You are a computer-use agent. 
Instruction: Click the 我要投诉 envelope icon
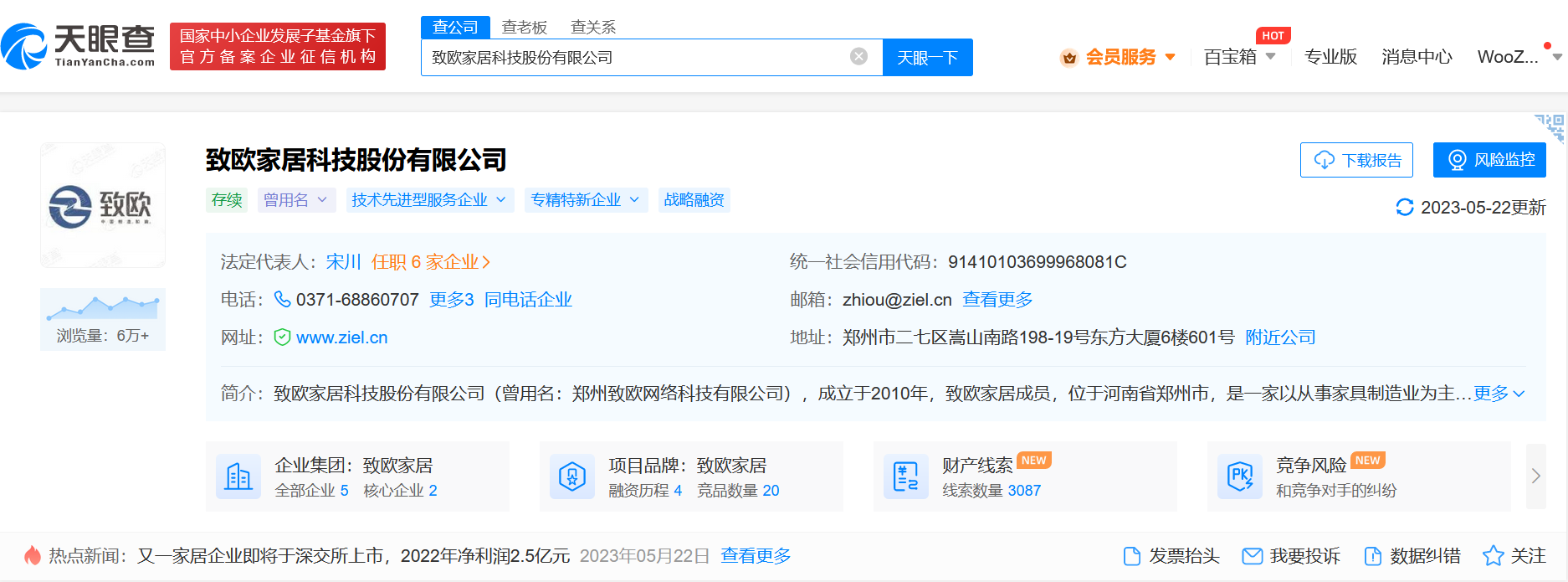[1253, 556]
